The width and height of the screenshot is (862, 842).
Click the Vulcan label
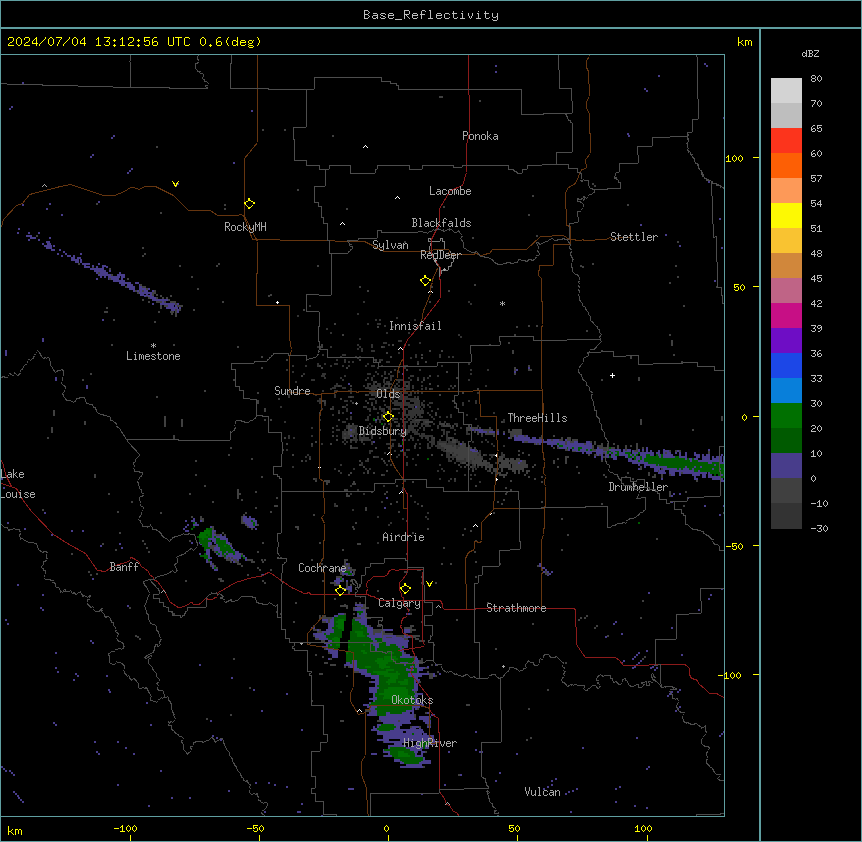[542, 792]
